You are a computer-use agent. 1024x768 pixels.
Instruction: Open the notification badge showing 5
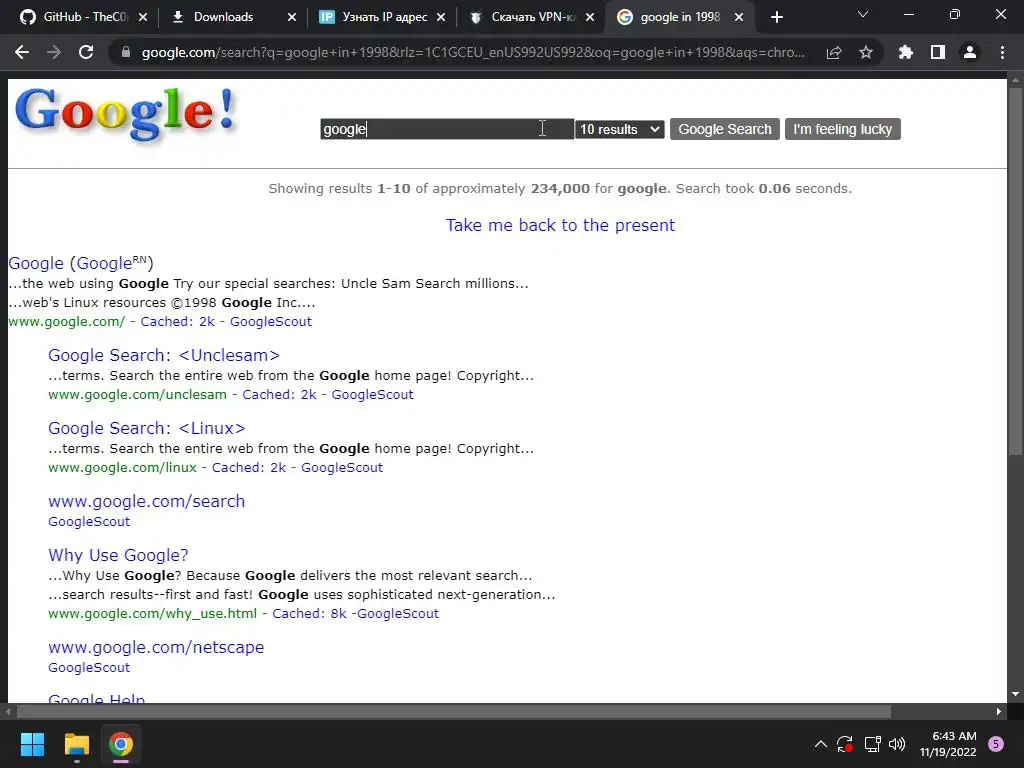tap(996, 744)
